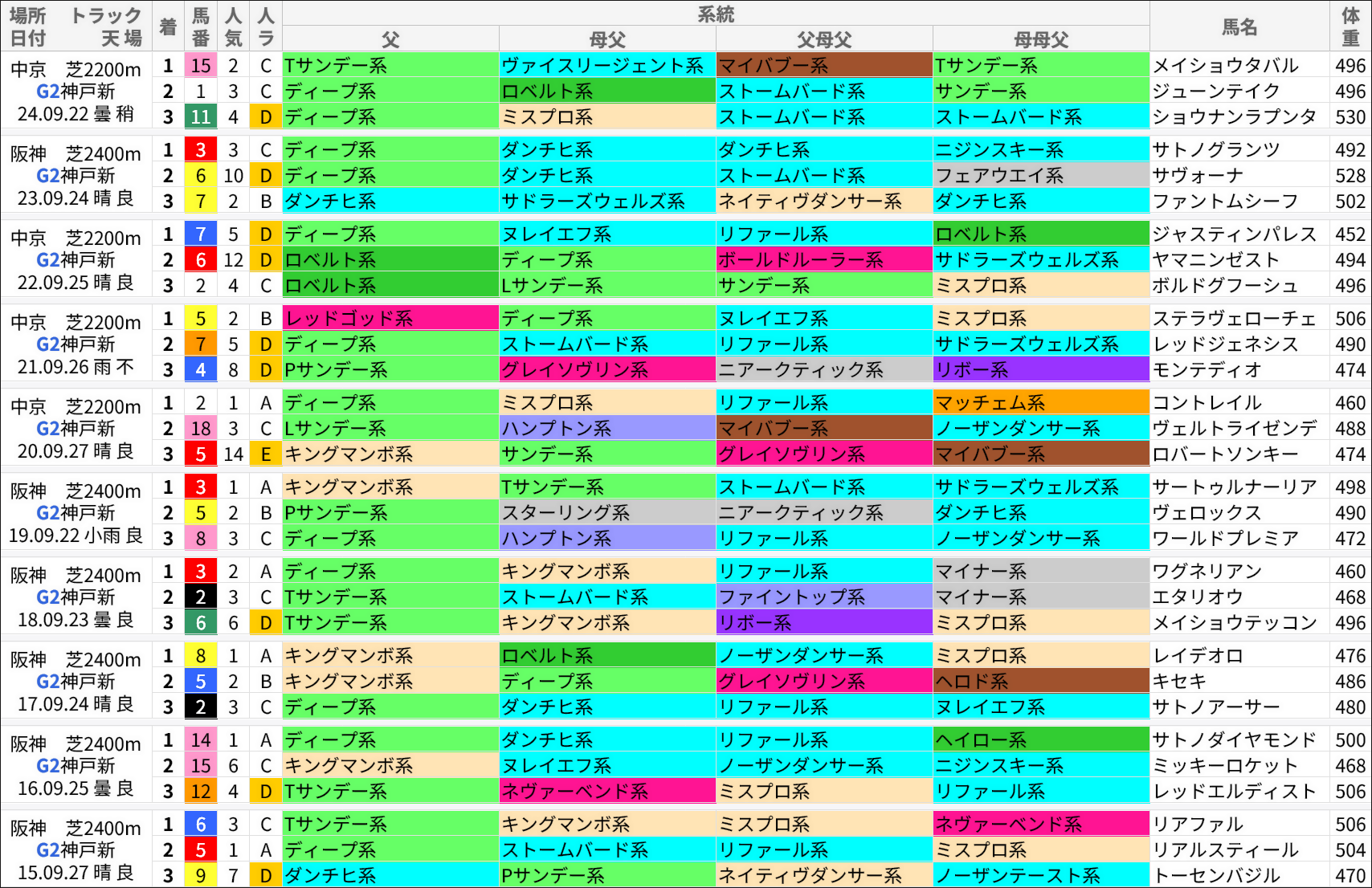Click ノーザンテースト系 cell

click(x=1041, y=876)
